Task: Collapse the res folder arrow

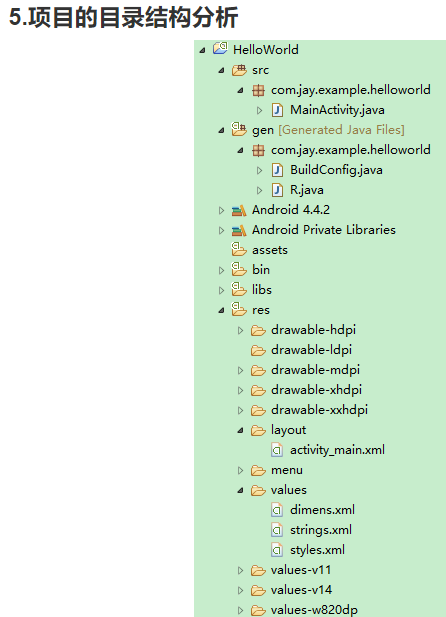Action: [221, 310]
